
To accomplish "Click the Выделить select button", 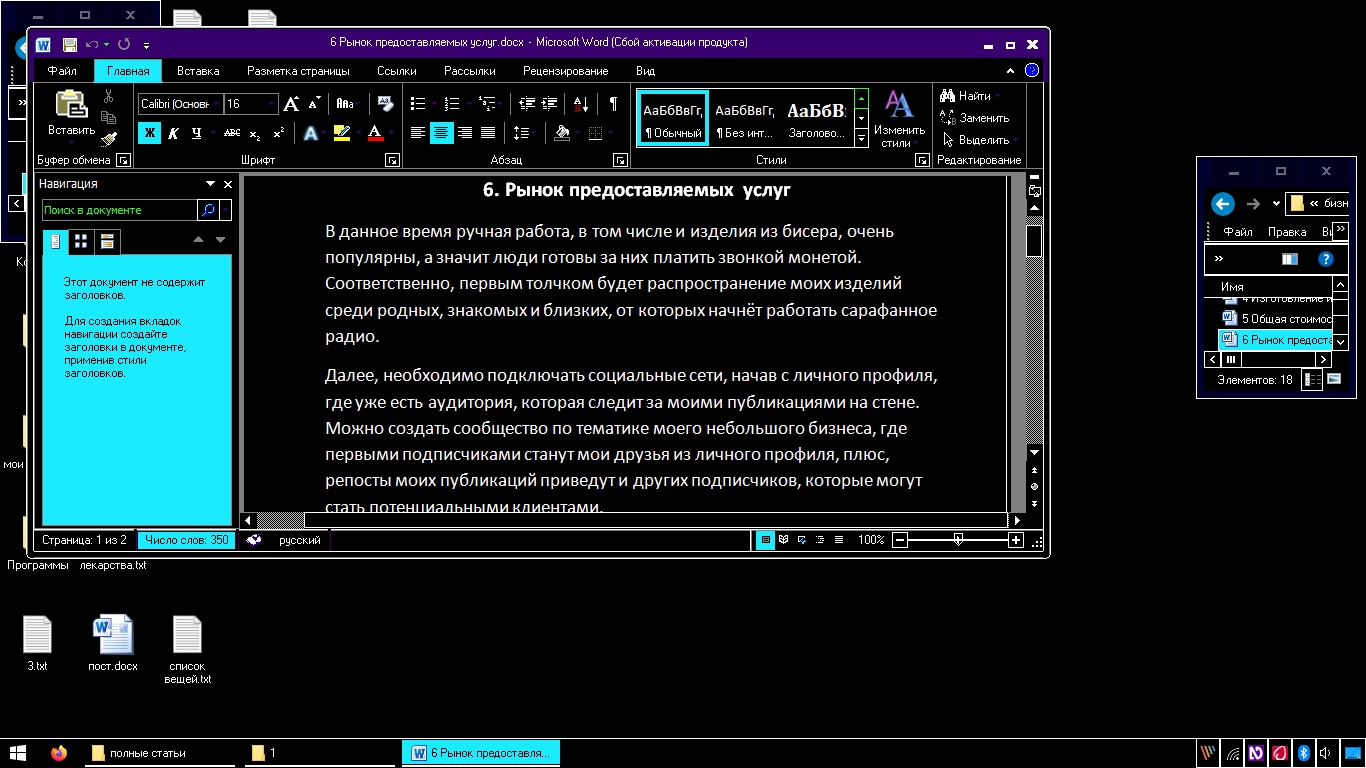I will (980, 140).
